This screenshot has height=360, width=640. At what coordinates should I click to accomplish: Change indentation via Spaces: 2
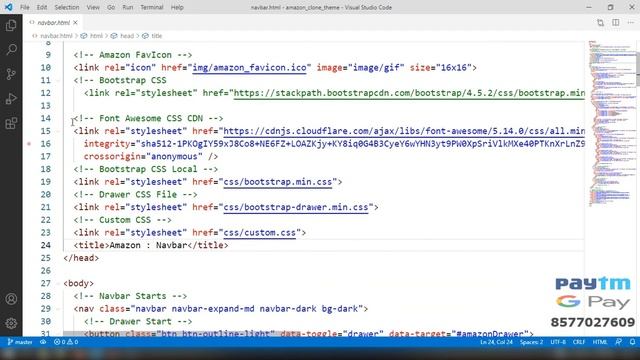[x=531, y=342]
